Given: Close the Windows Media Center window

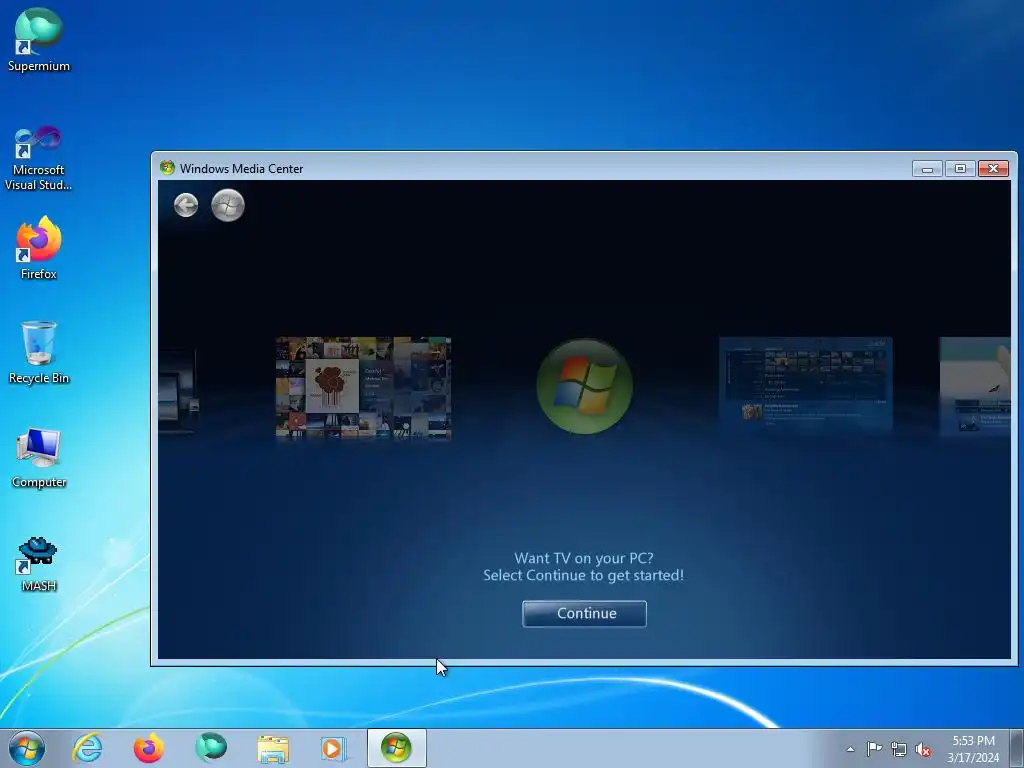Looking at the screenshot, I should point(993,168).
